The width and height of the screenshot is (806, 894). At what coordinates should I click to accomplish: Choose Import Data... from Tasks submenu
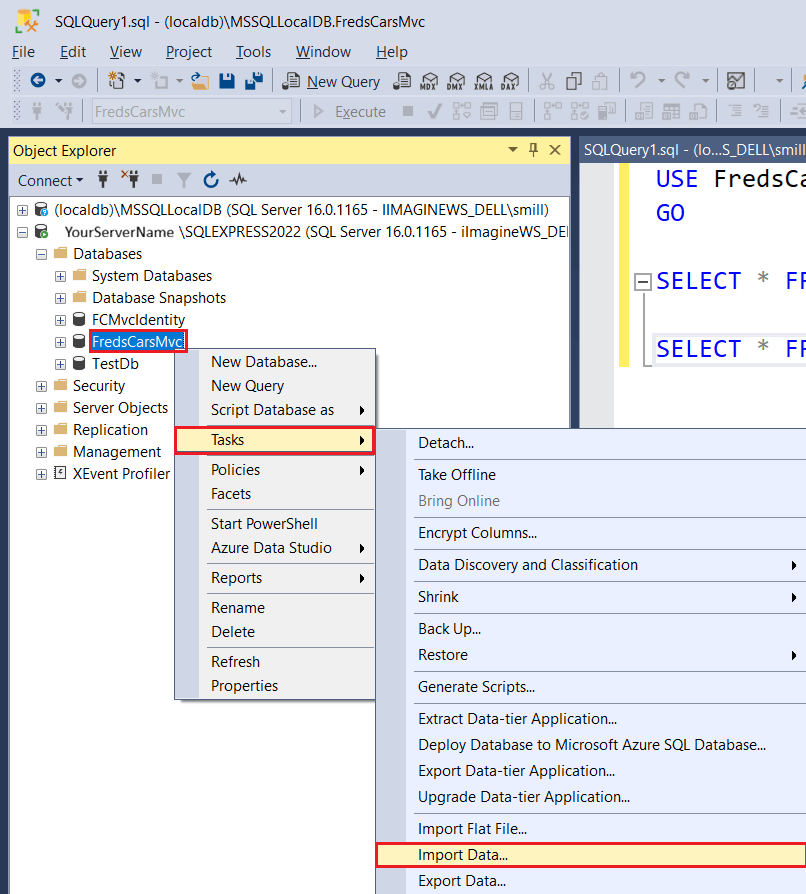pos(591,855)
